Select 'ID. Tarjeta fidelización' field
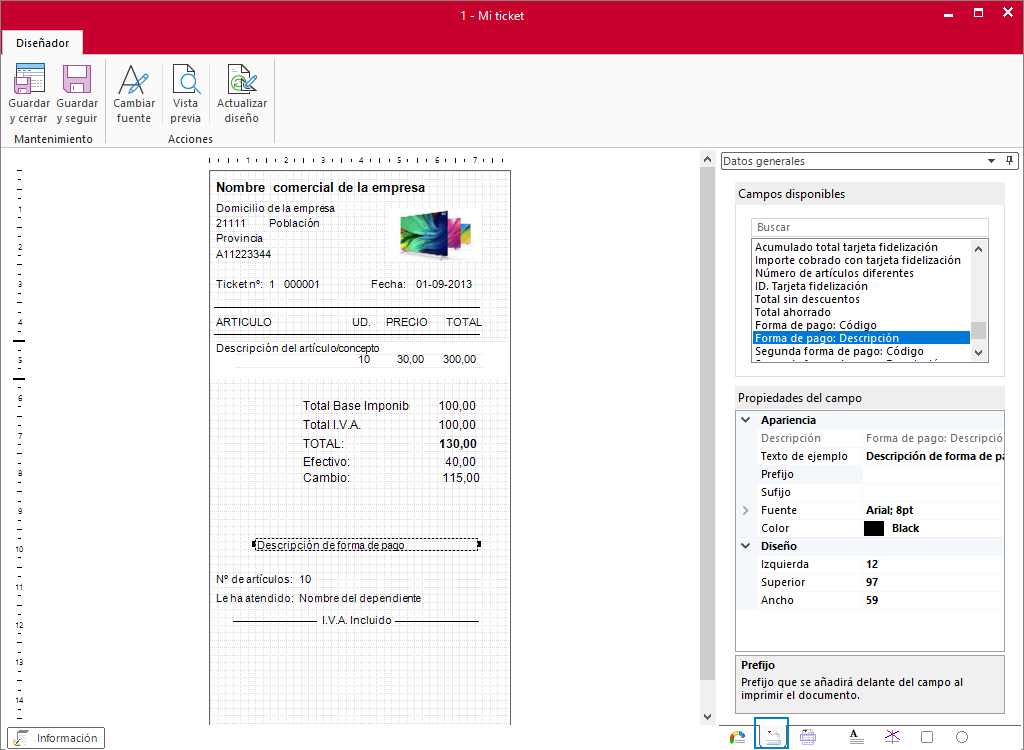Viewport: 1024px width, 750px height. (x=811, y=286)
